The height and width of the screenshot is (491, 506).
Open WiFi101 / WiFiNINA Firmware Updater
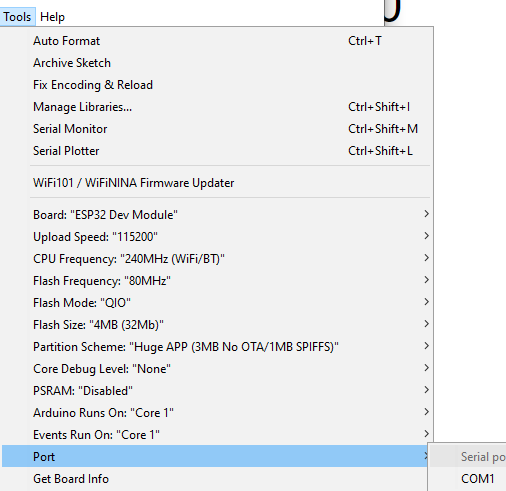[216, 183]
